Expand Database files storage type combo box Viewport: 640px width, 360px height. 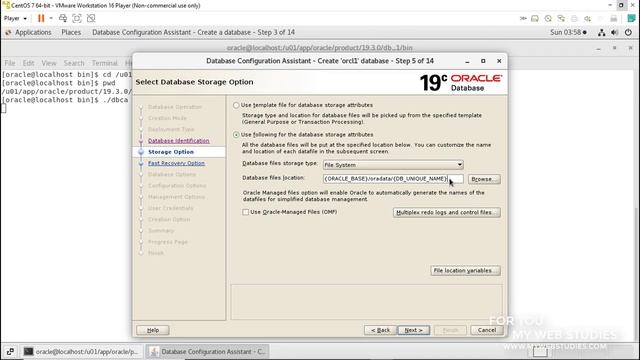point(393,165)
